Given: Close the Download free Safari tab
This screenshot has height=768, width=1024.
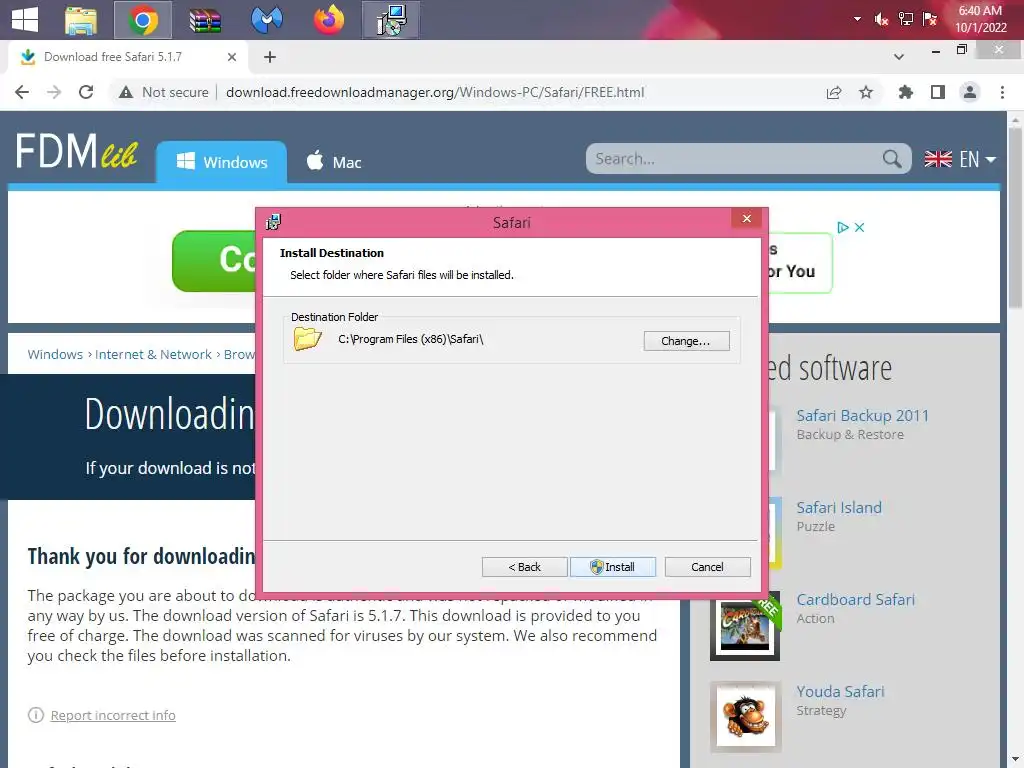Looking at the screenshot, I should click(231, 57).
